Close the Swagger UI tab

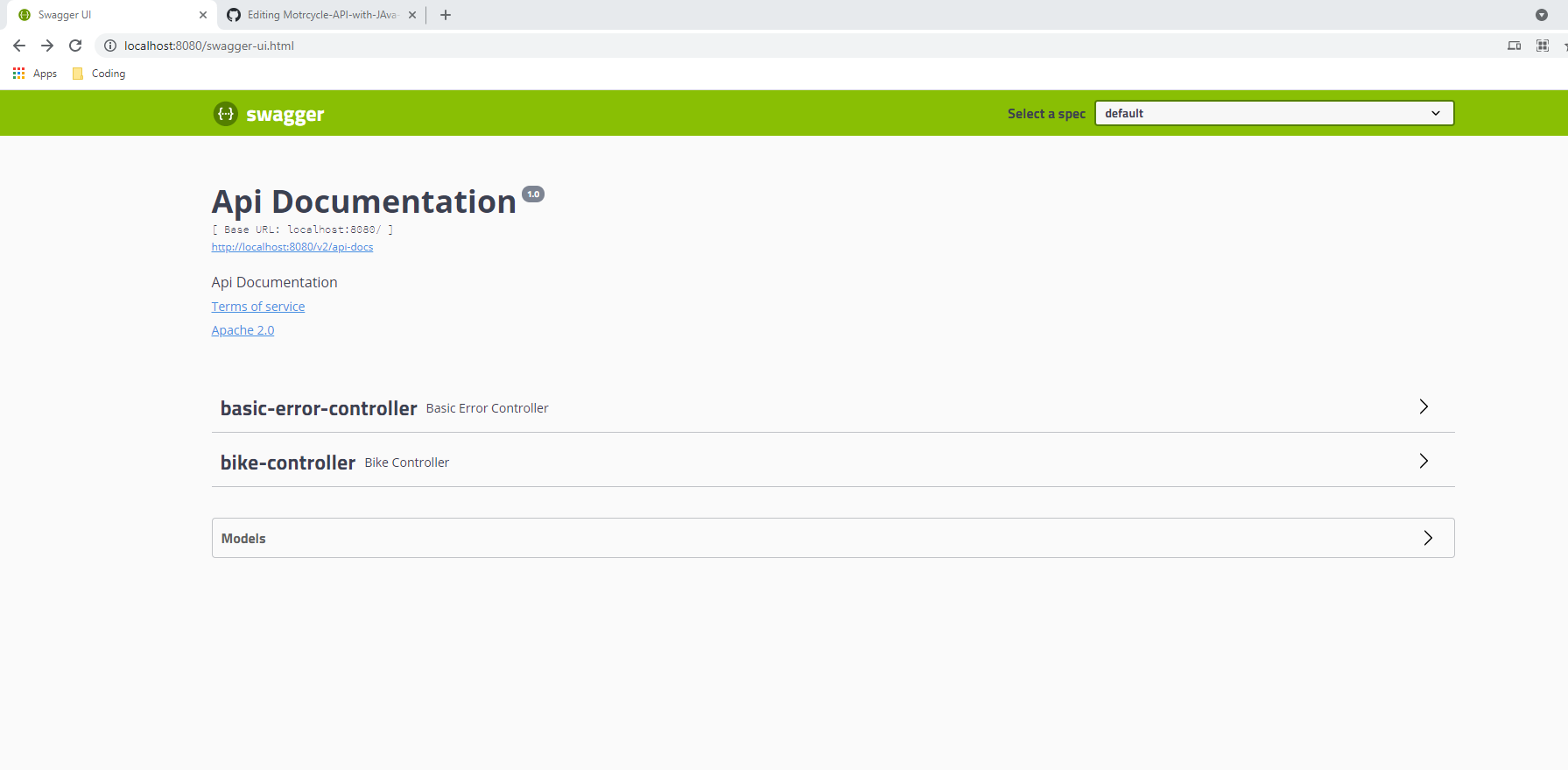[x=203, y=15]
